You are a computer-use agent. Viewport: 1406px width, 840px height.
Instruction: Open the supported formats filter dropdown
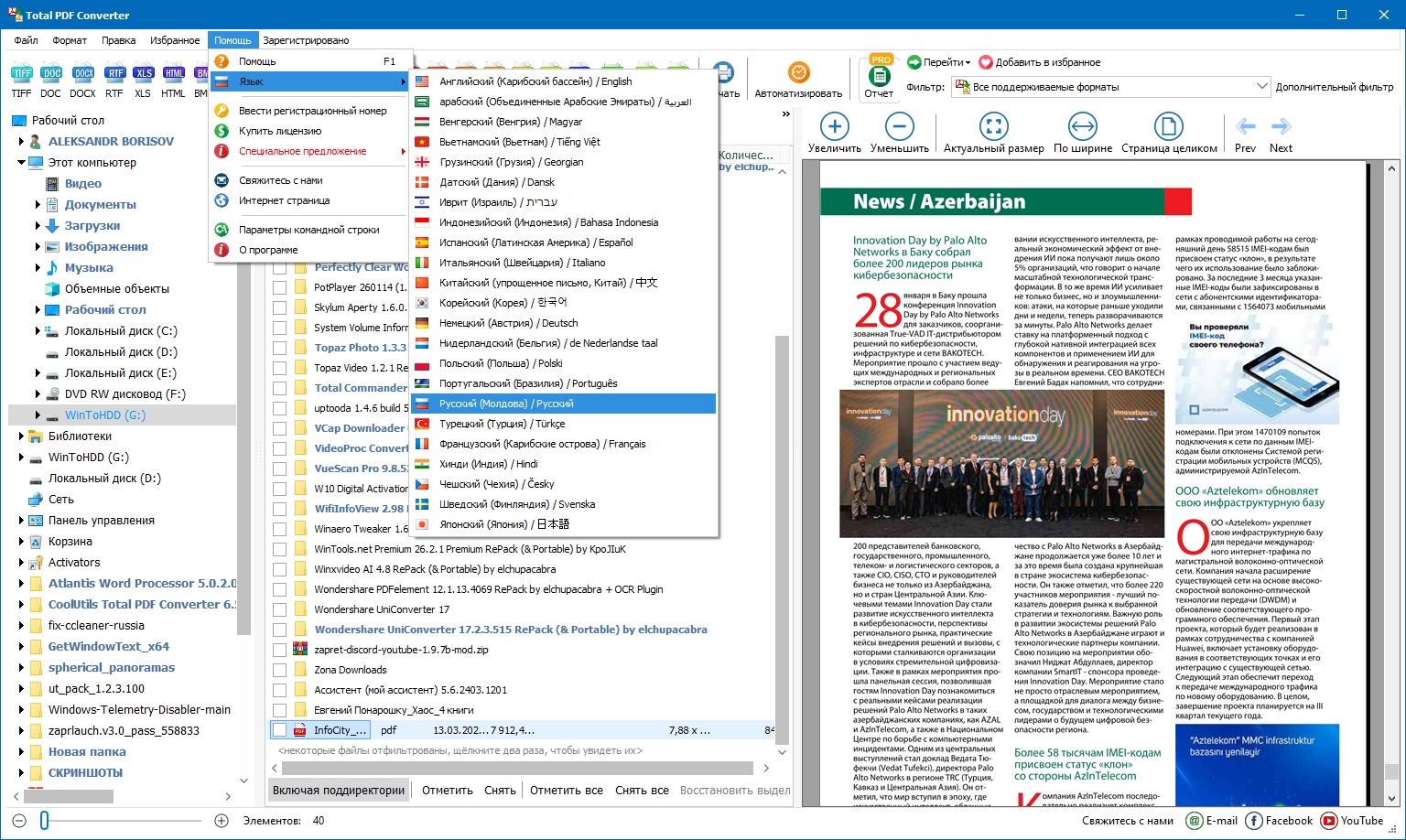click(1261, 87)
